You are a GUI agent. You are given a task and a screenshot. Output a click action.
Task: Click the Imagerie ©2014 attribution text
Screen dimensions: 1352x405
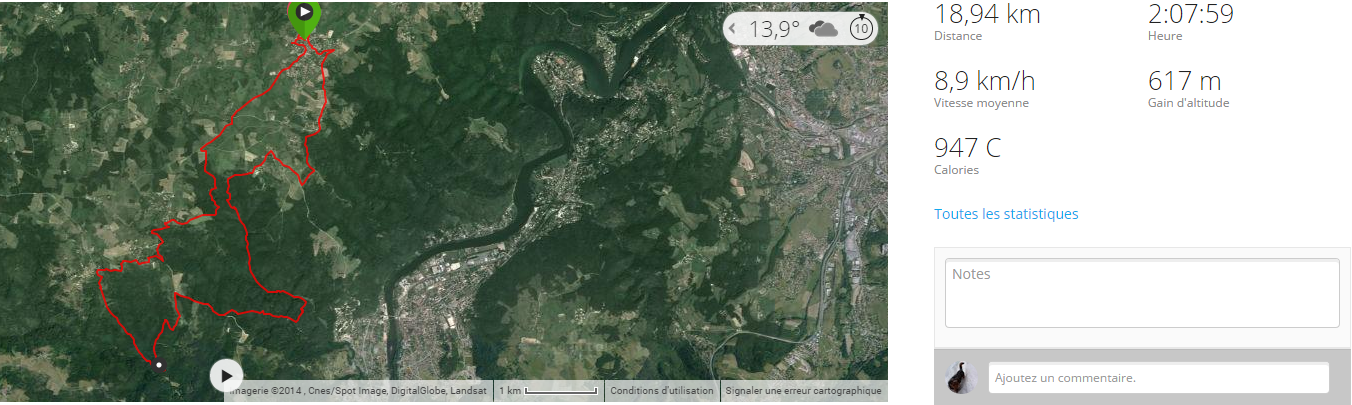358,391
